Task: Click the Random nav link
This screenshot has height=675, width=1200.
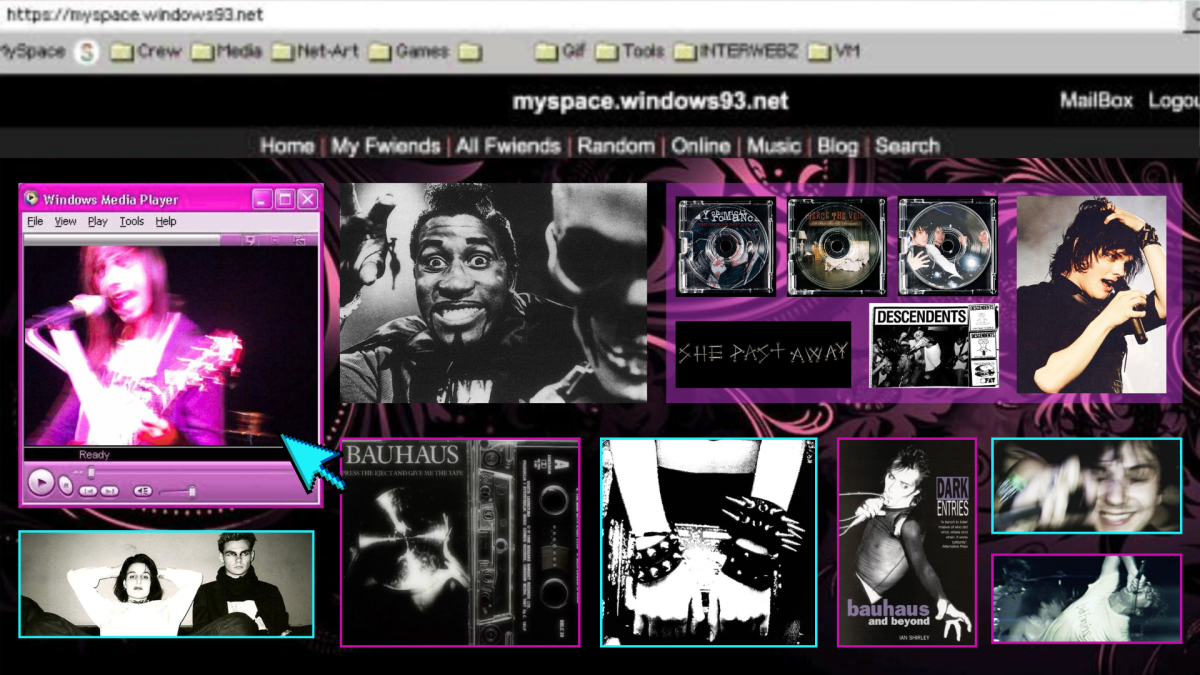Action: tap(616, 146)
